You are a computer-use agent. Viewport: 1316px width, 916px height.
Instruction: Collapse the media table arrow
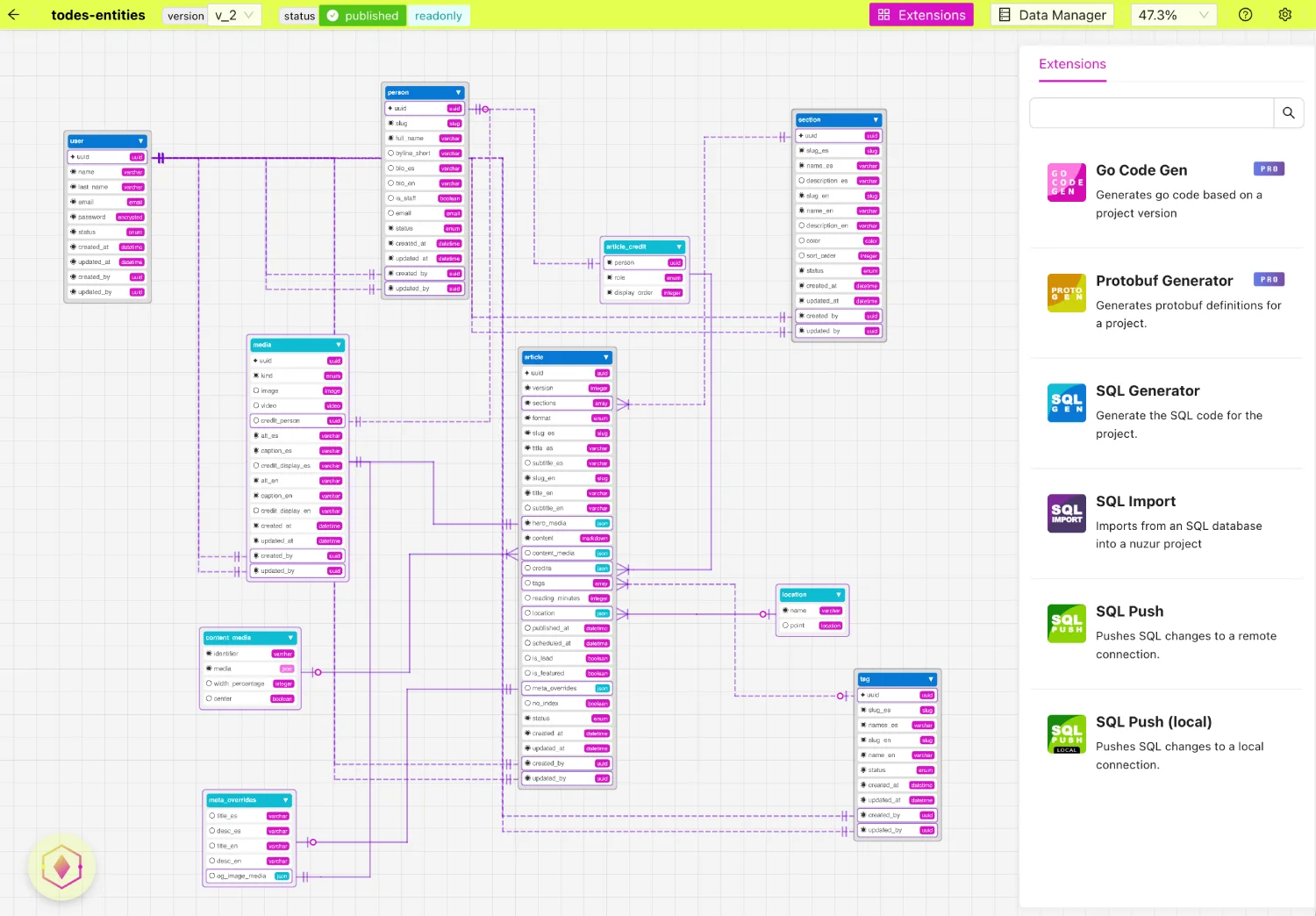point(339,345)
